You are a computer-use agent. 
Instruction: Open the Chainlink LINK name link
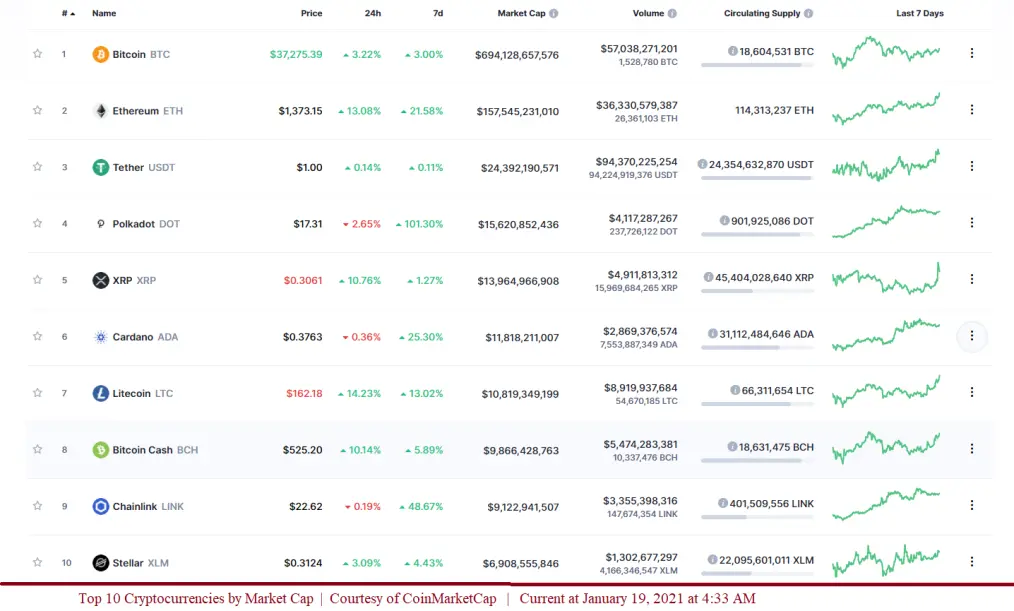148,506
